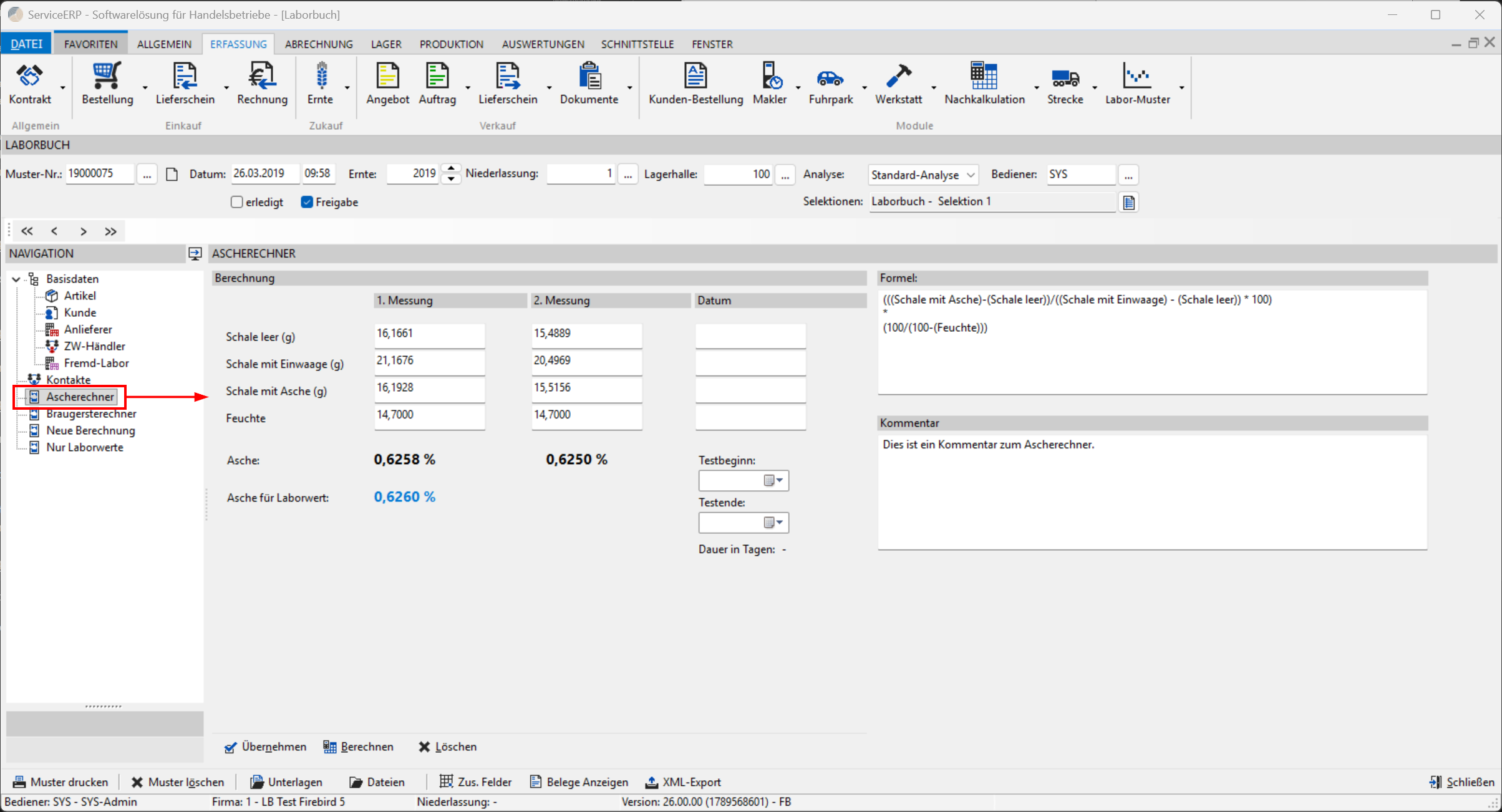Uncheck the Freigabe checkbox

pyautogui.click(x=306, y=202)
